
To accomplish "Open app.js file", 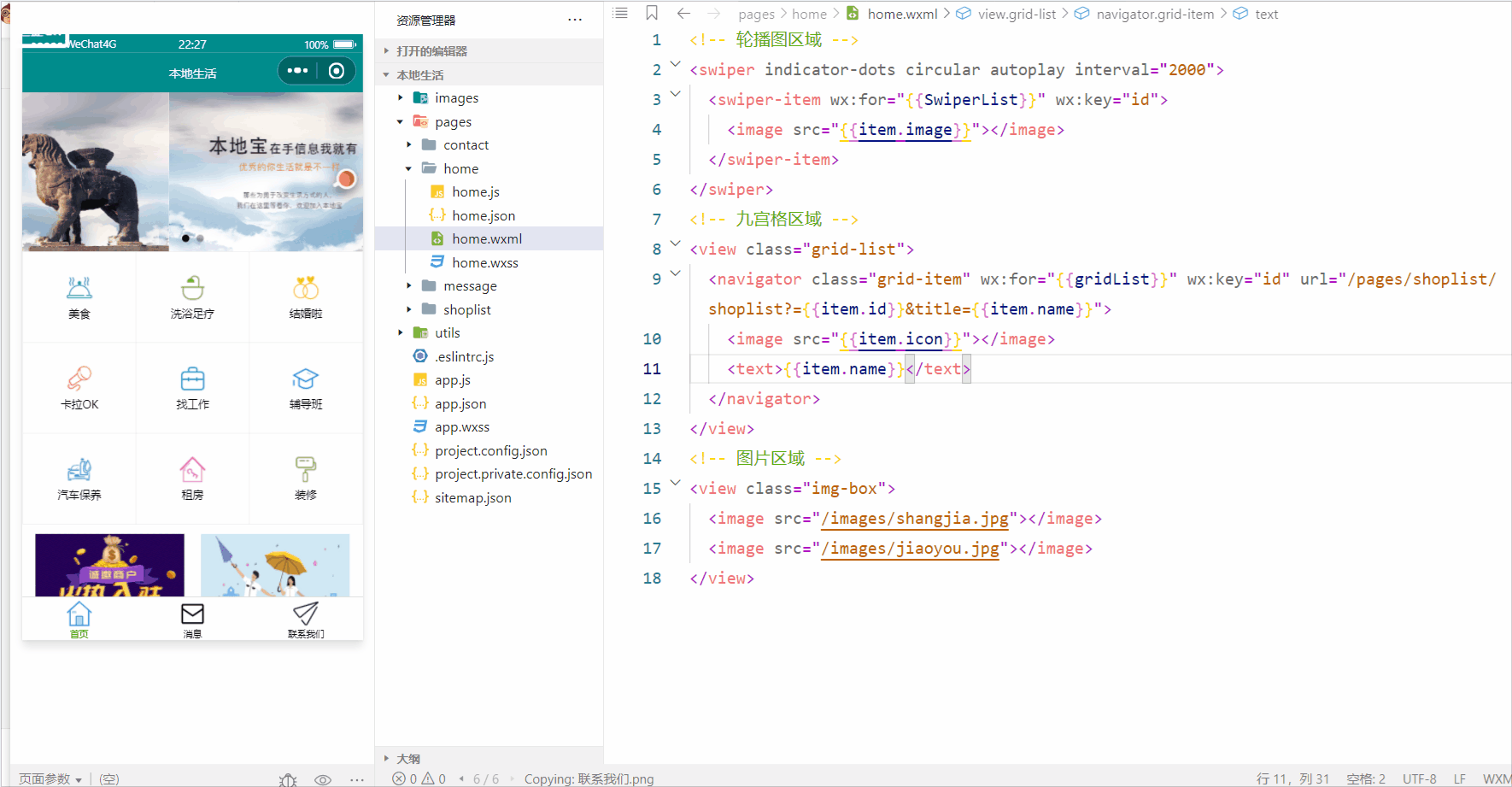I will click(x=453, y=380).
